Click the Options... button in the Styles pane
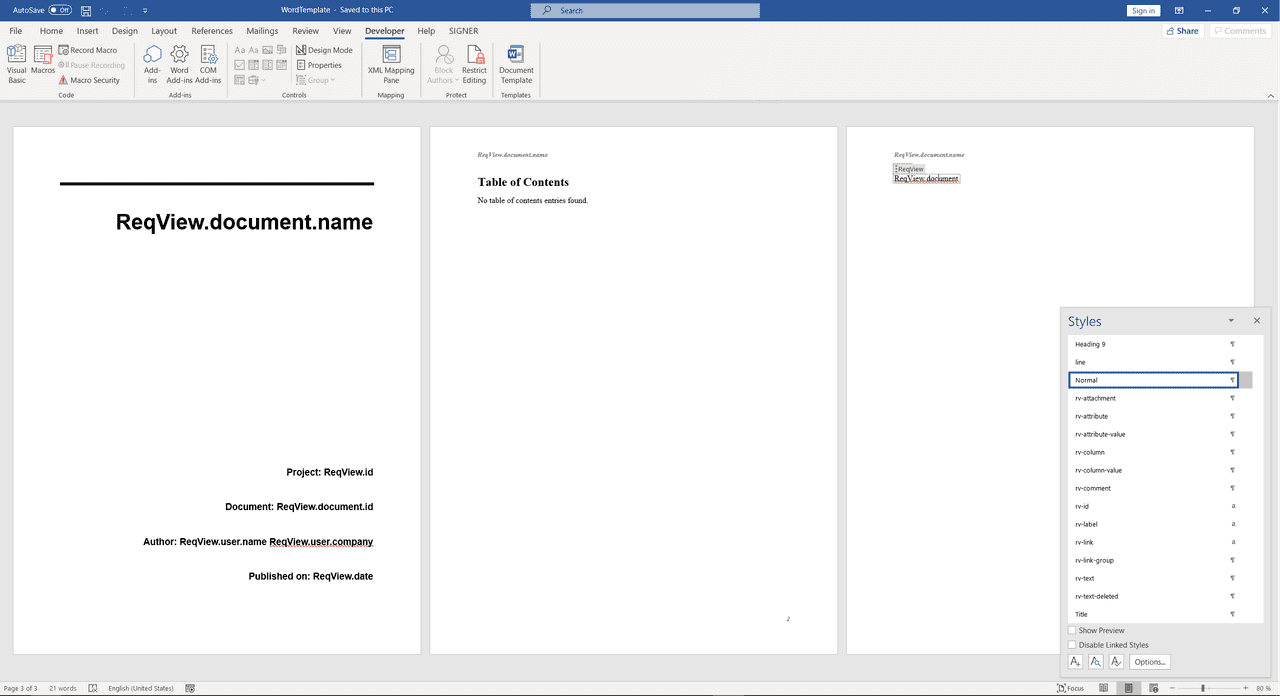Viewport: 1280px width, 696px height. pyautogui.click(x=1150, y=661)
